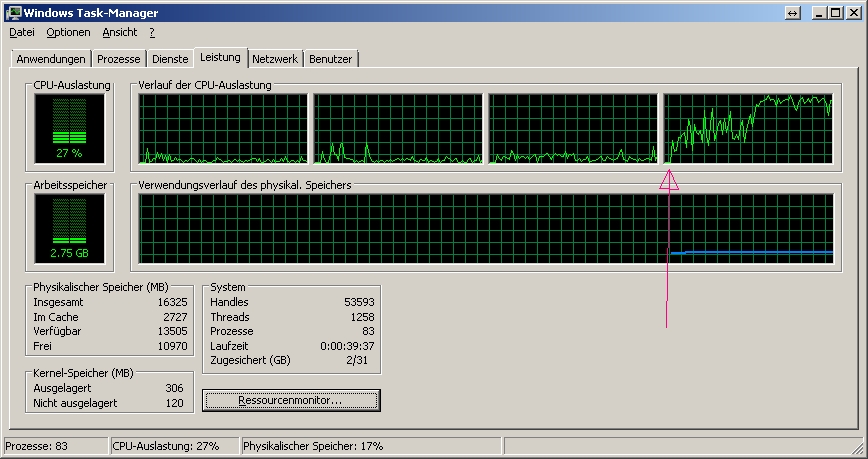
Task: Minimize the Task-Manager window
Action: [x=820, y=13]
